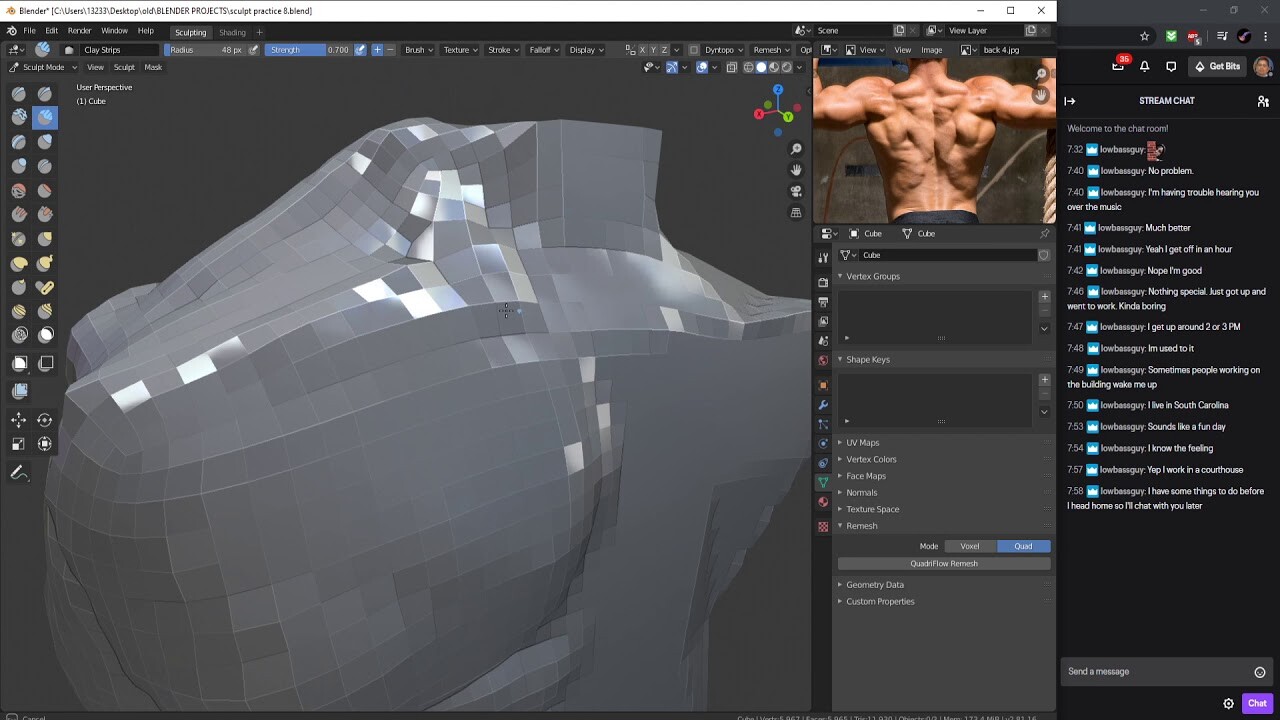Open the Falloff dropdown in the header
Screen dimensions: 1280x720
(x=543, y=49)
